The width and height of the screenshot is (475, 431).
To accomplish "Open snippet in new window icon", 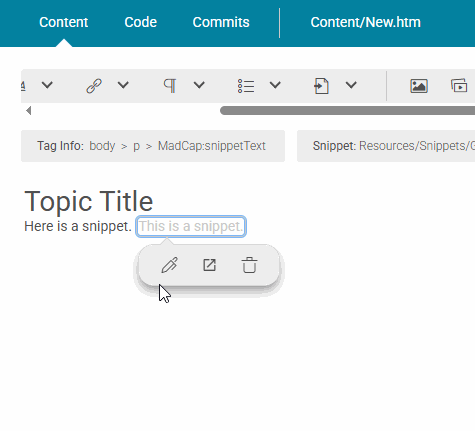I will (210, 265).
